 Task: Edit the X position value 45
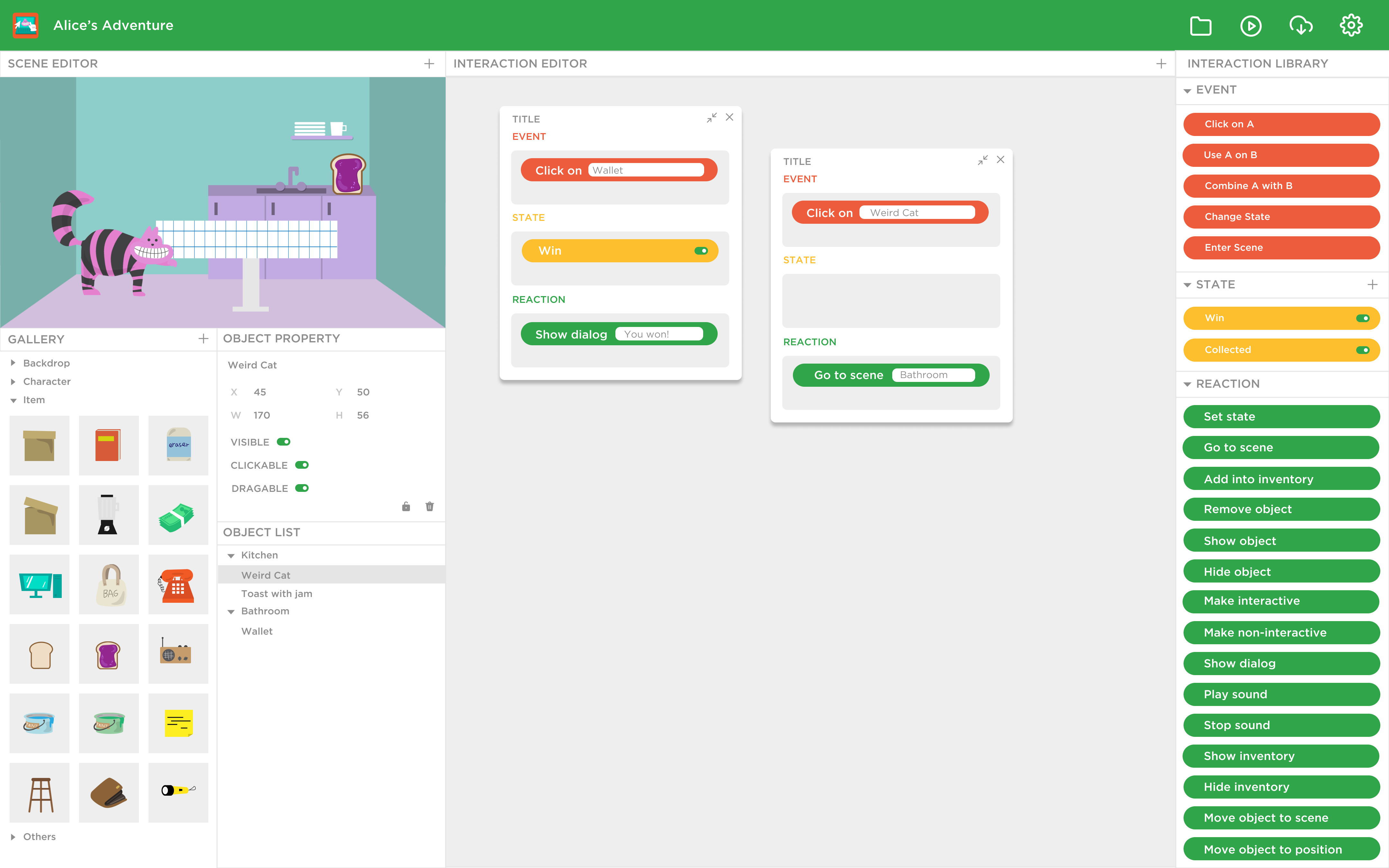(260, 392)
